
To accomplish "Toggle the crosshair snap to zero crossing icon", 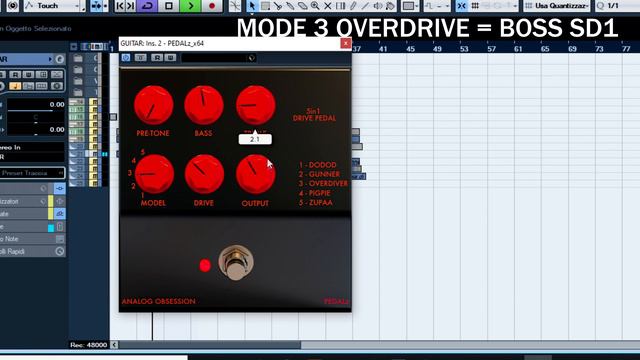I will coord(235,6).
